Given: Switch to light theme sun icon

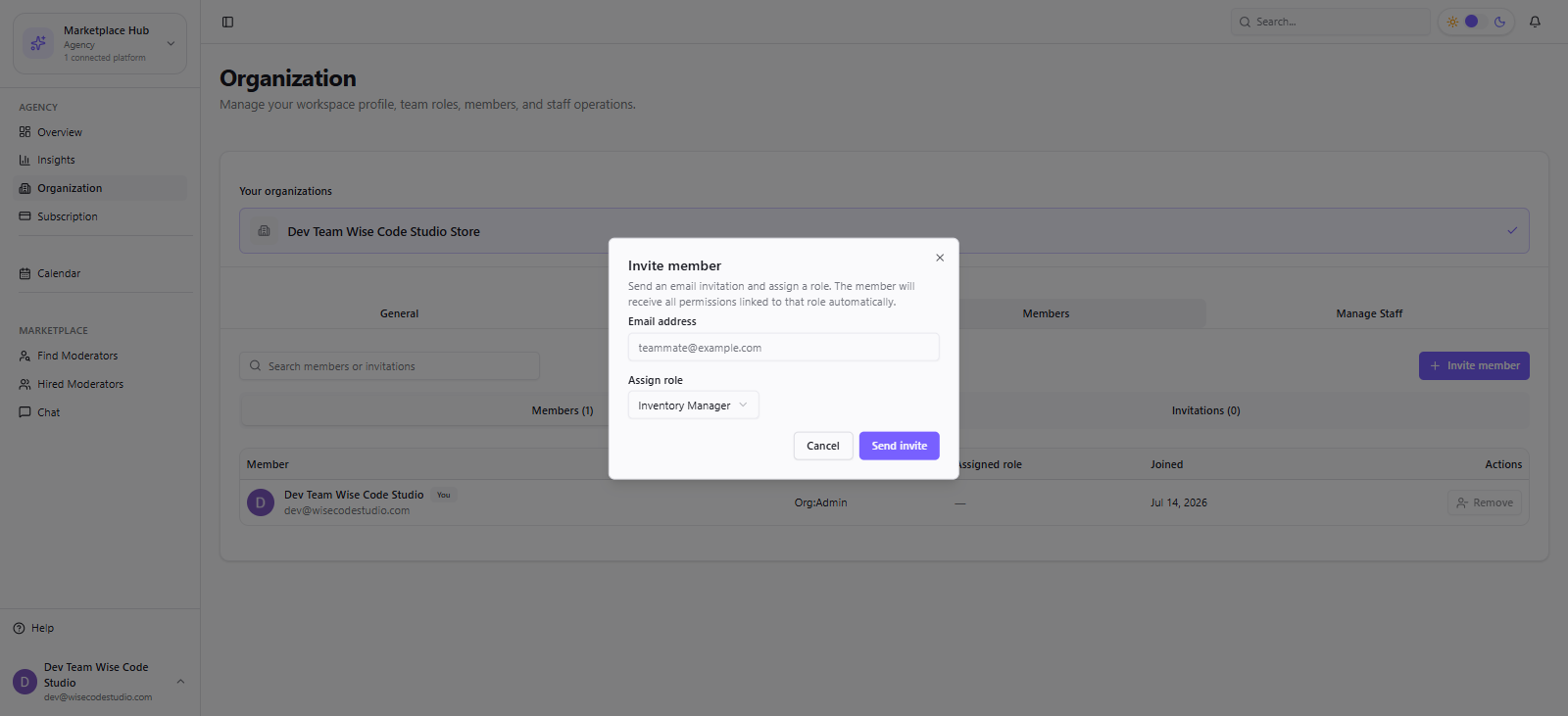Looking at the screenshot, I should pyautogui.click(x=1452, y=22).
